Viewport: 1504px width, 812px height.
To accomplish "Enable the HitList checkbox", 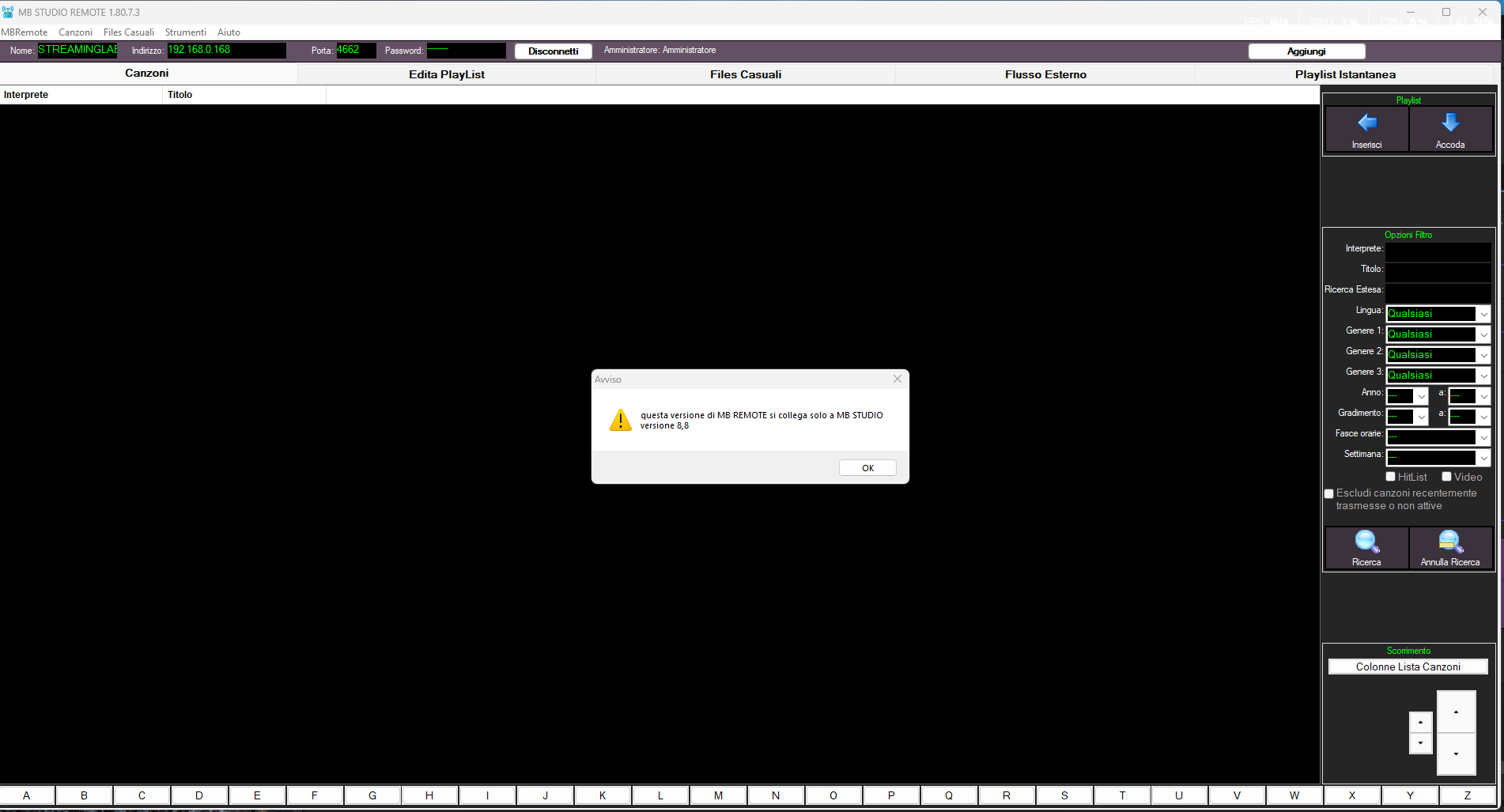I will click(x=1390, y=477).
